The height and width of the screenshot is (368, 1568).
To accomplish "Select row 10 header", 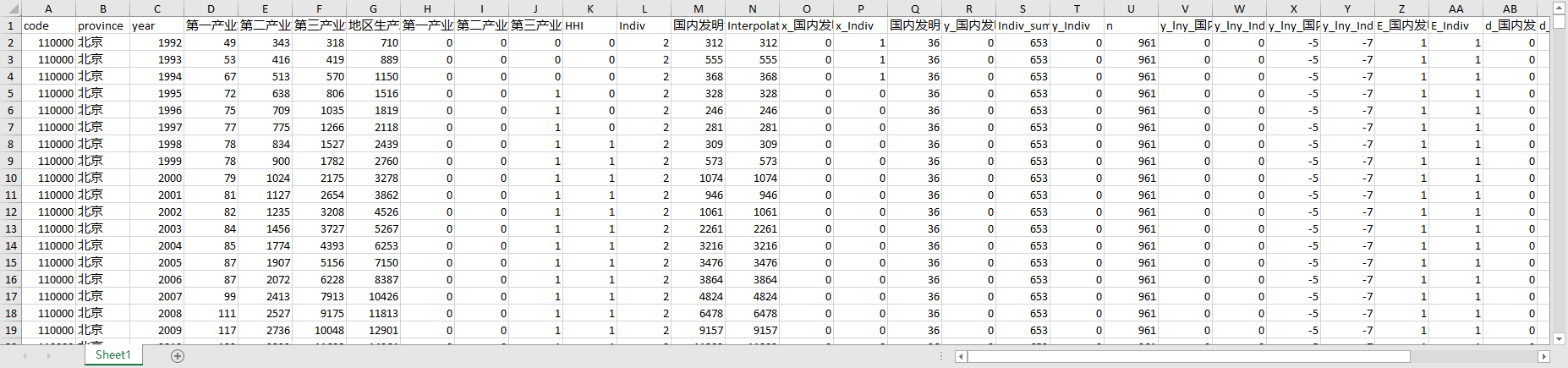I will tap(10, 178).
